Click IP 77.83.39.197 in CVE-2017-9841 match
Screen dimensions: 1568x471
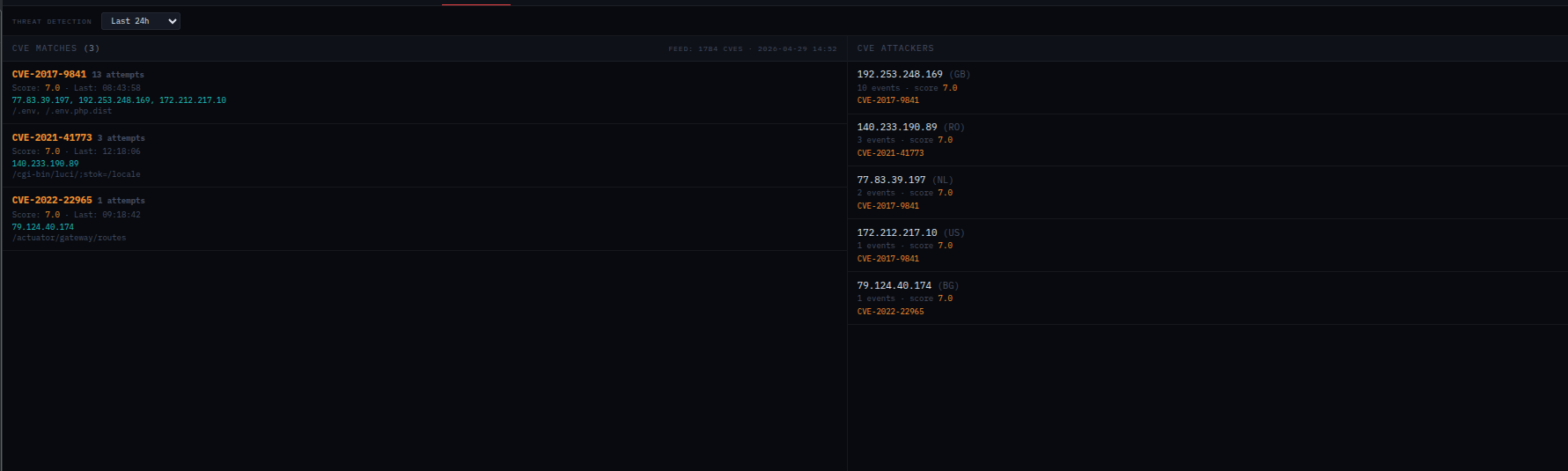coord(40,100)
